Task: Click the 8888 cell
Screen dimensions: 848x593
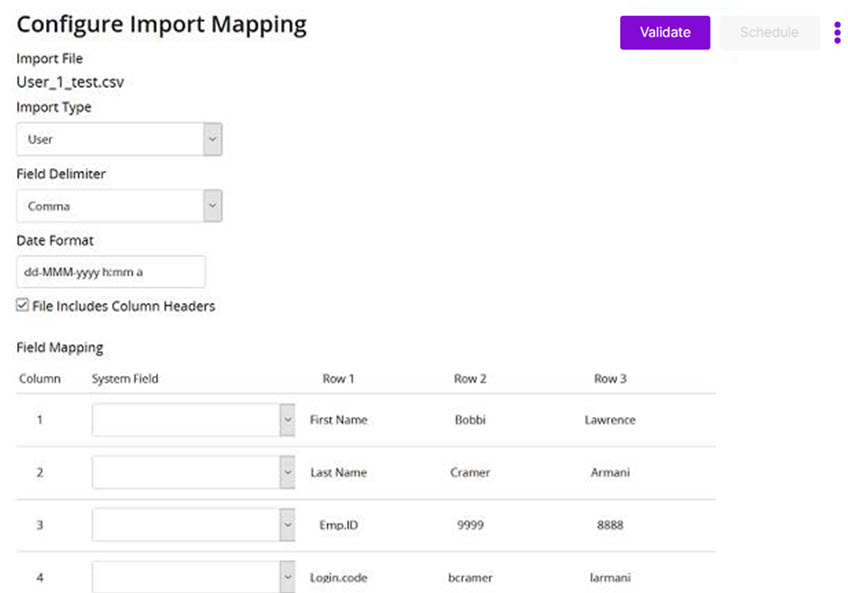Action: tap(610, 525)
